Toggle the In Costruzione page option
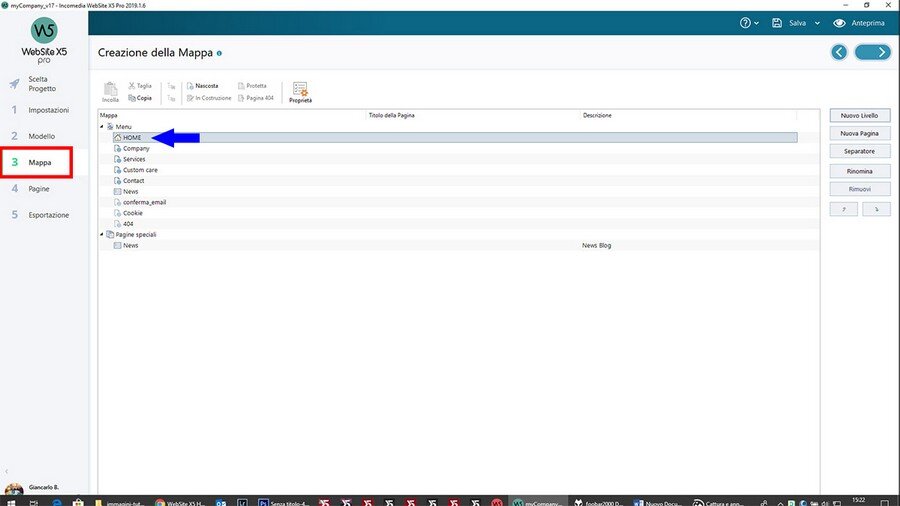The image size is (900, 506). [x=208, y=98]
